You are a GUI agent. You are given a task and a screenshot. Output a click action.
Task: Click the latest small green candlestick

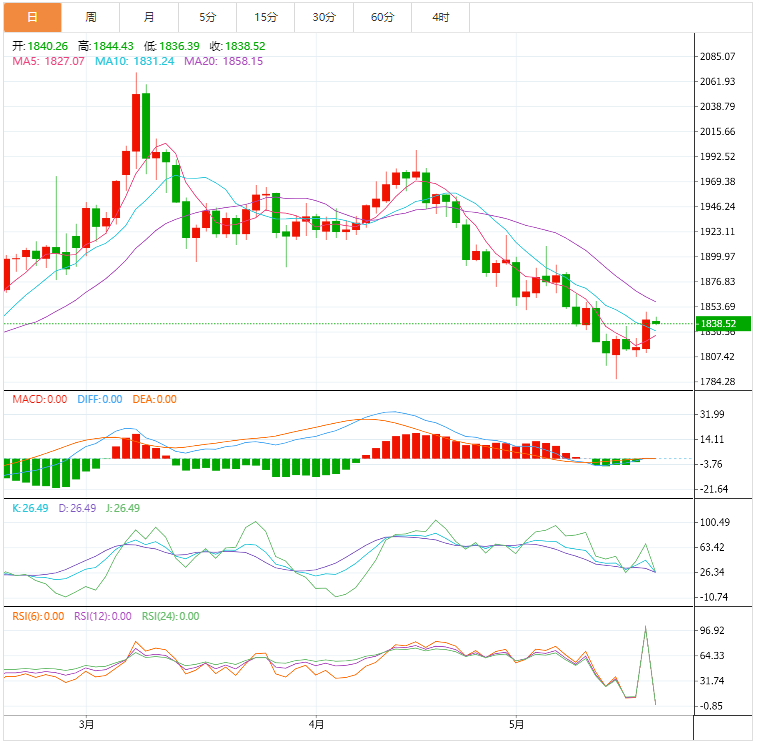pyautogui.click(x=656, y=322)
